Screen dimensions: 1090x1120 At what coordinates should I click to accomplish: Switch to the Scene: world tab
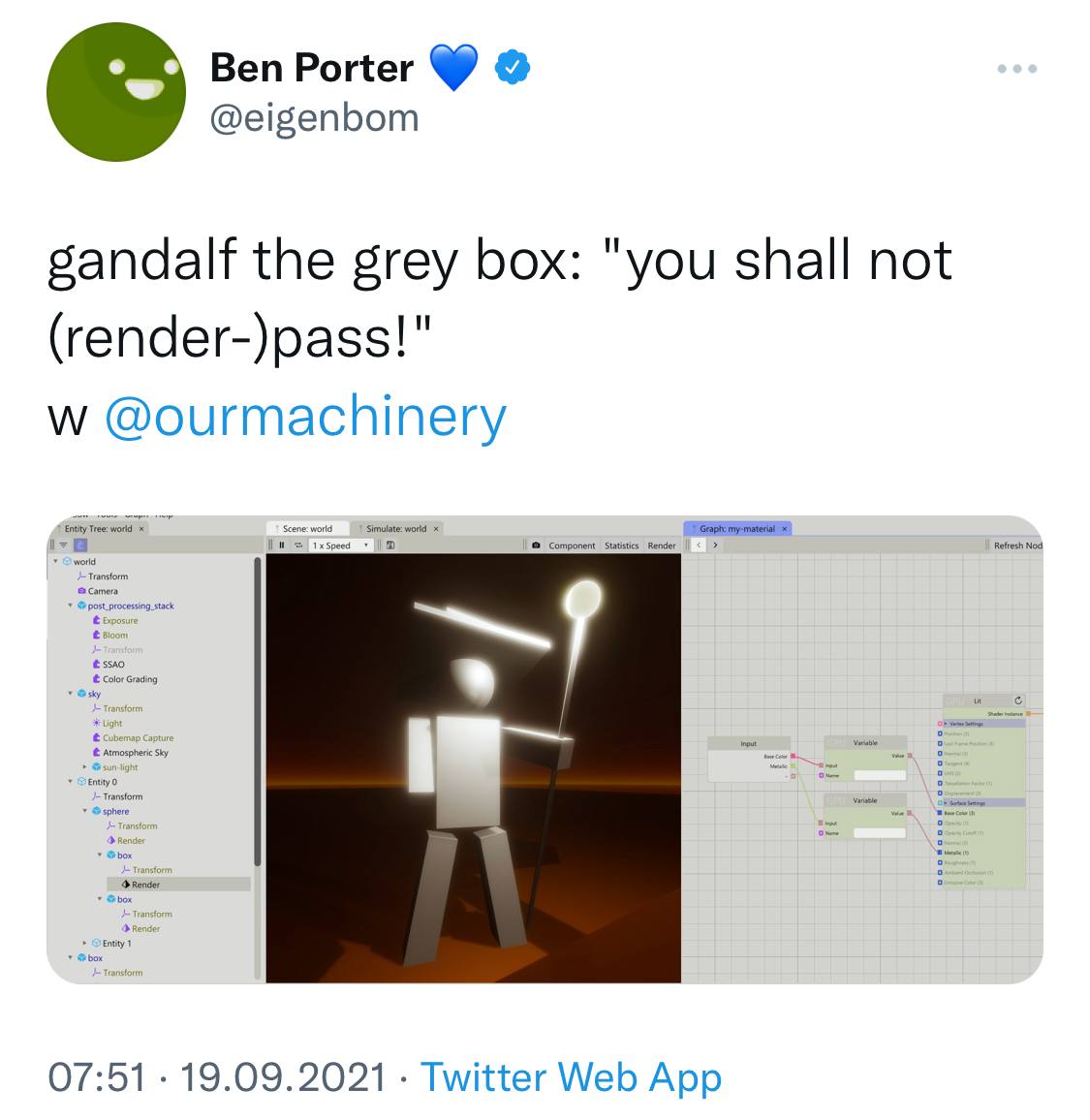(308, 529)
